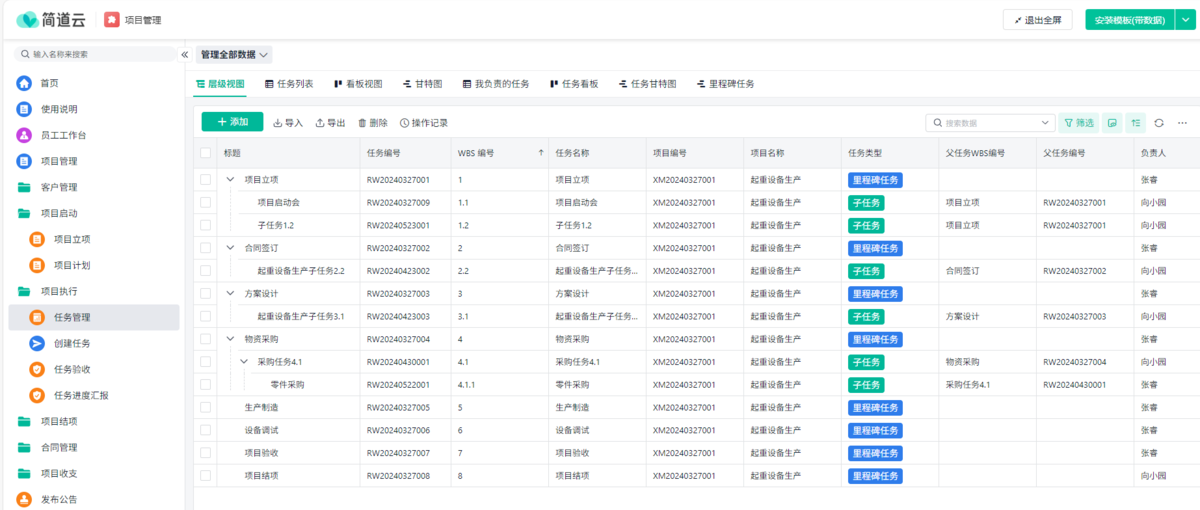
Task: Check the 物资采购 row checkbox
Action: [x=206, y=339]
